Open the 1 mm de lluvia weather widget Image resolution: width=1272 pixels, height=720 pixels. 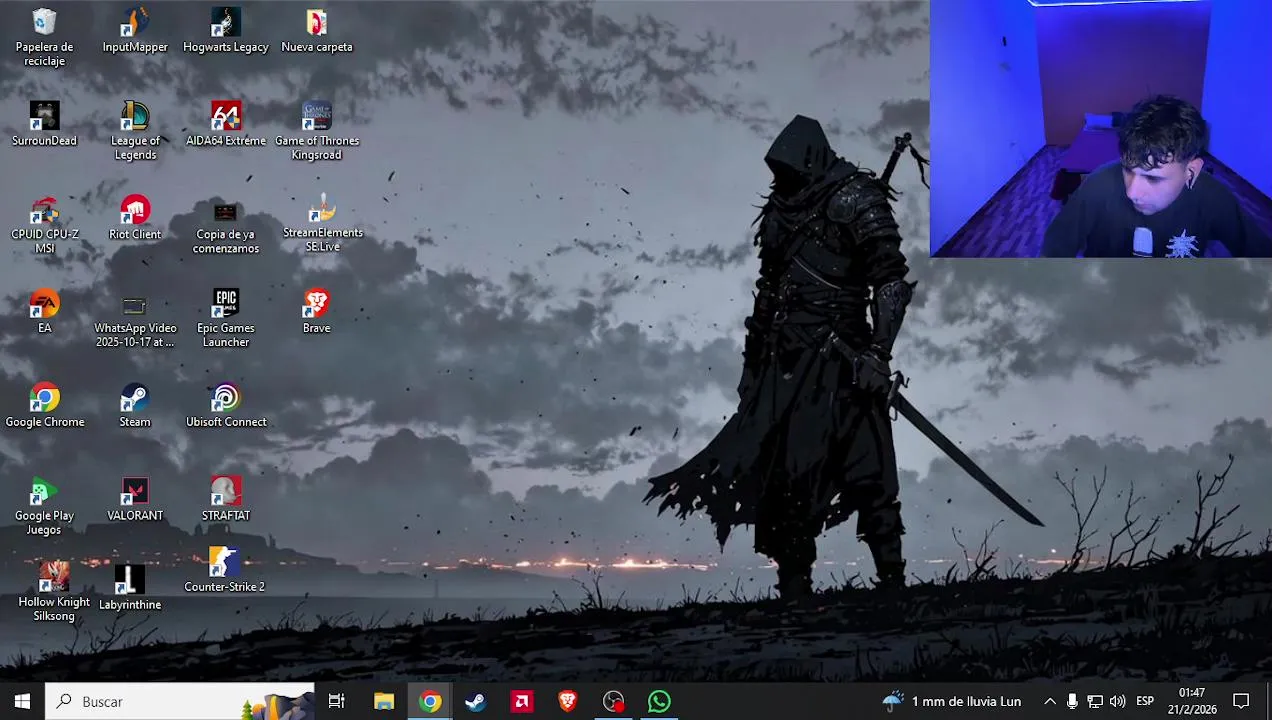(x=952, y=702)
